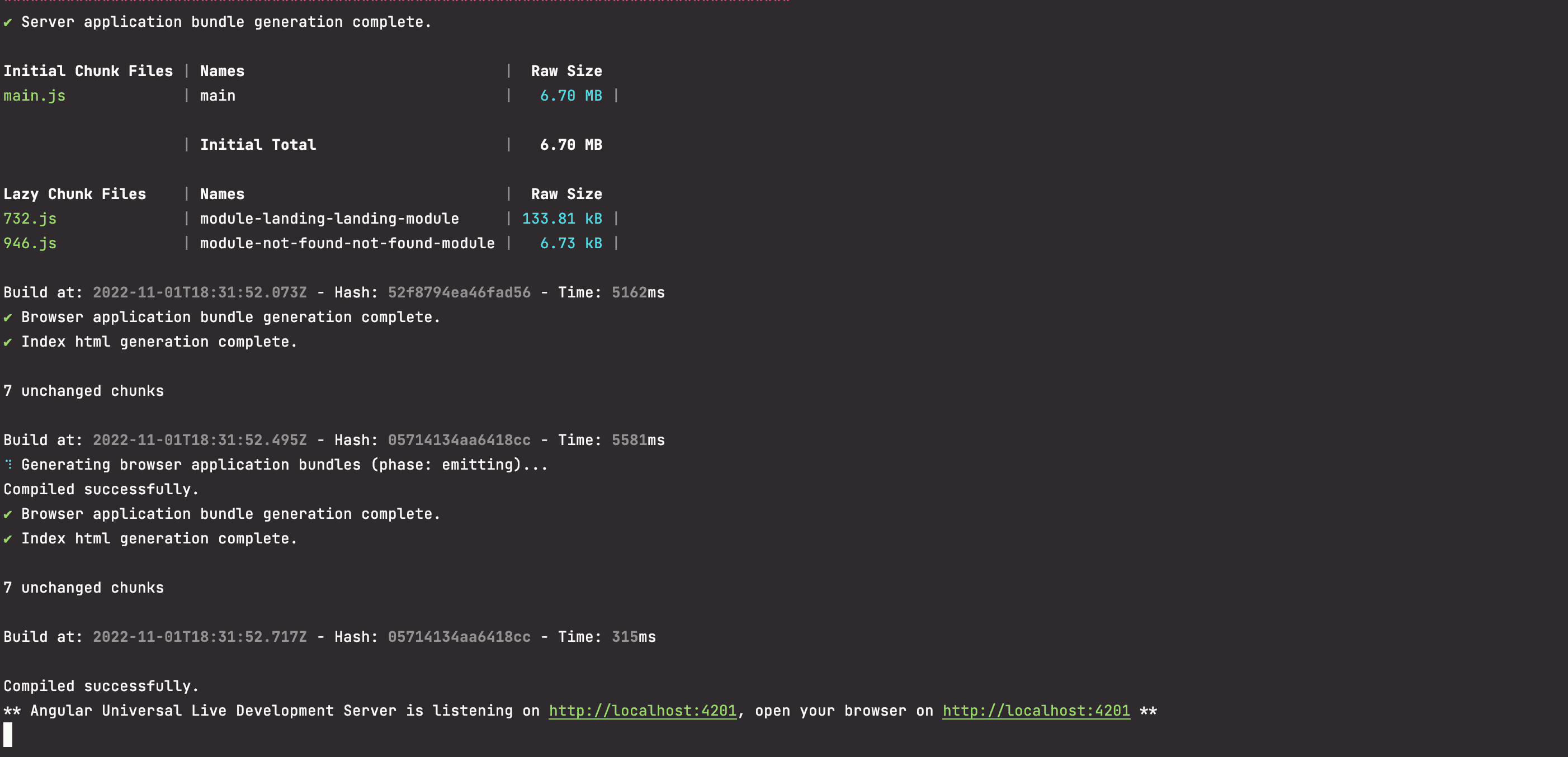The image size is (1568, 757).
Task: Click the Initial Total label
Action: (258, 145)
